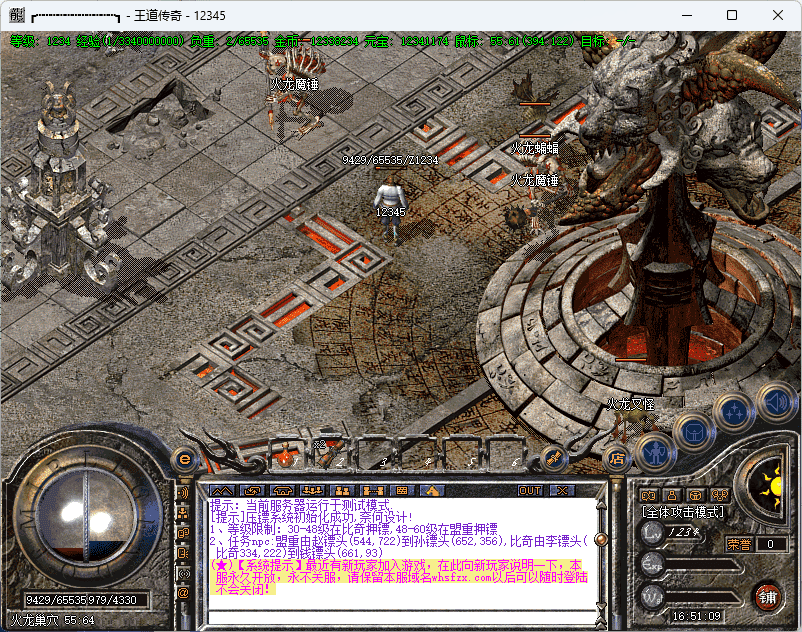
Task: Click the Exp orb
Action: coord(652,565)
